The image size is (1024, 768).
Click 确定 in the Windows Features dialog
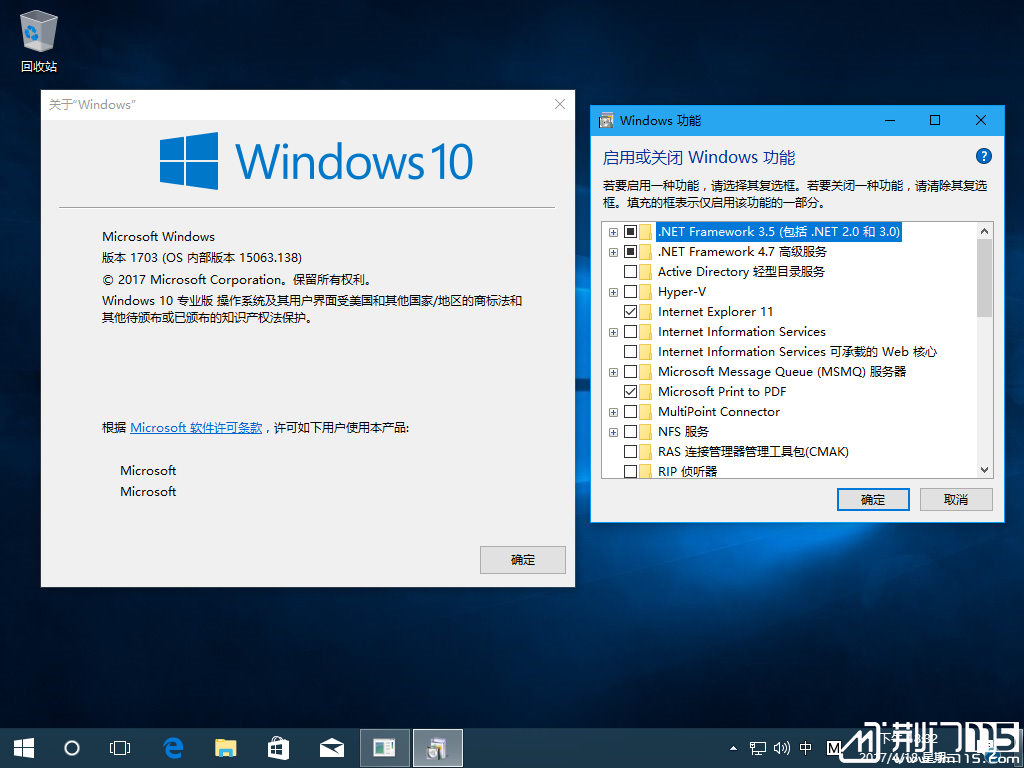point(873,500)
